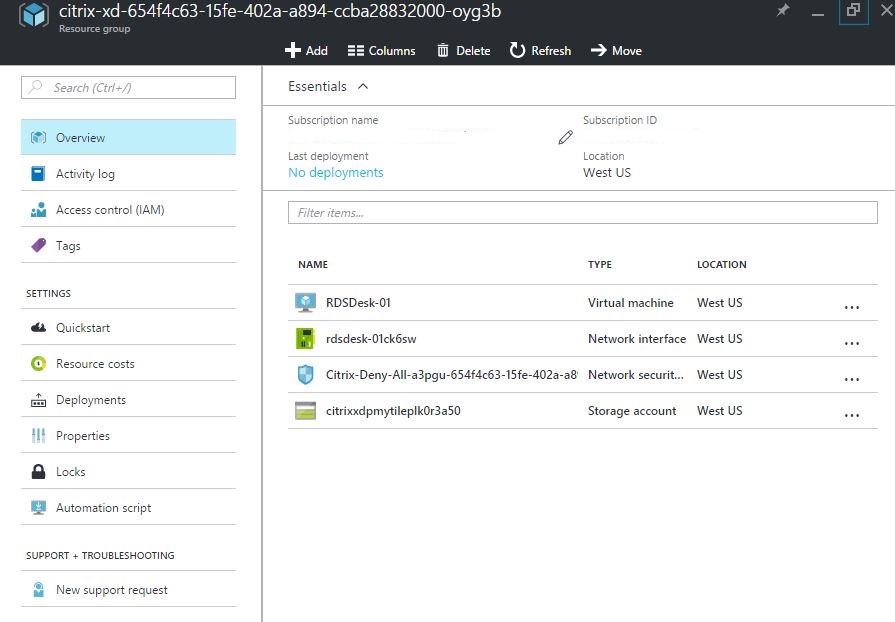Image resolution: width=895 pixels, height=622 pixels.
Task: Move resources using the Move button
Action: click(x=616, y=50)
